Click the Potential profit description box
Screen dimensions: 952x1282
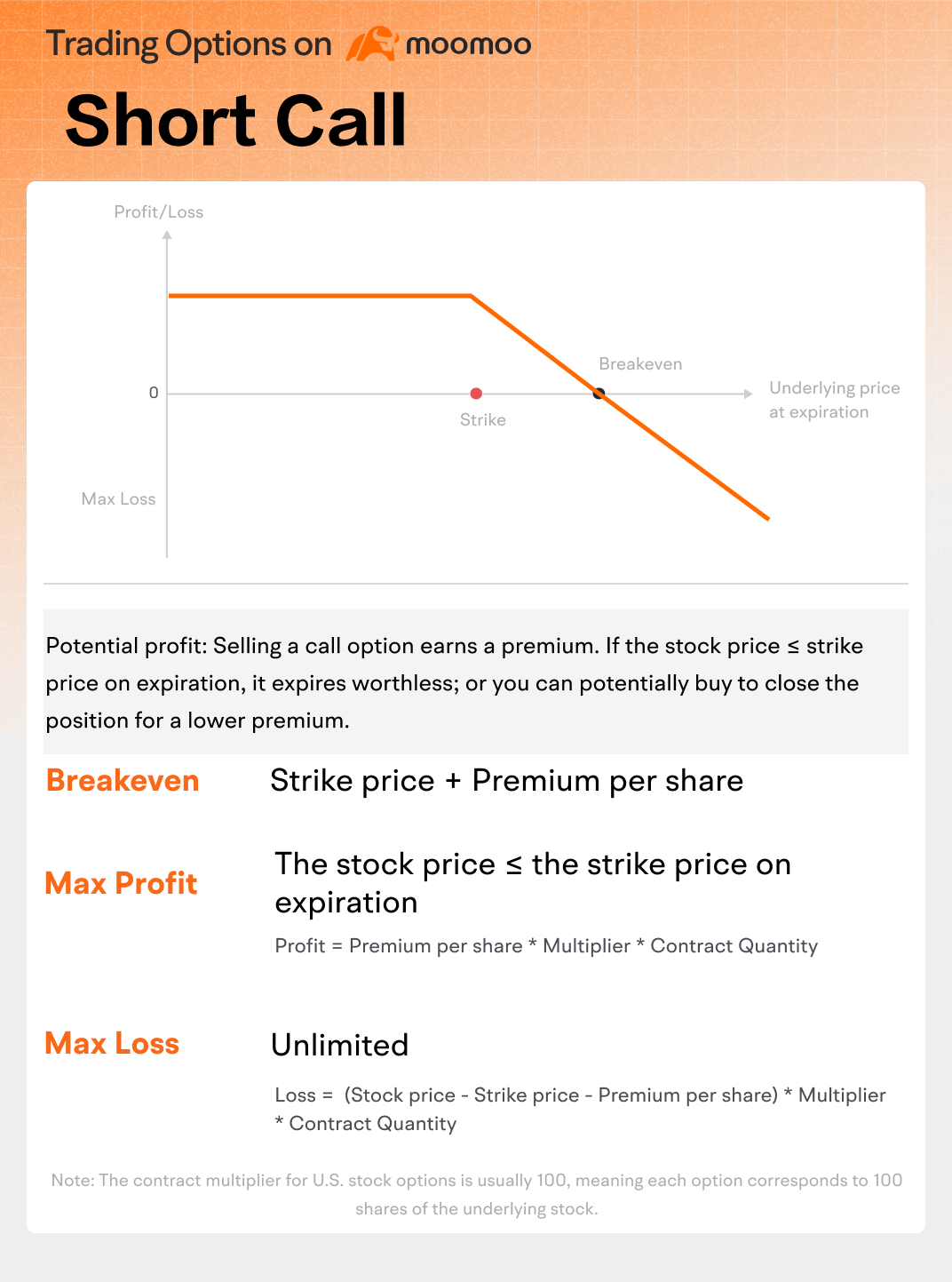coord(476,682)
